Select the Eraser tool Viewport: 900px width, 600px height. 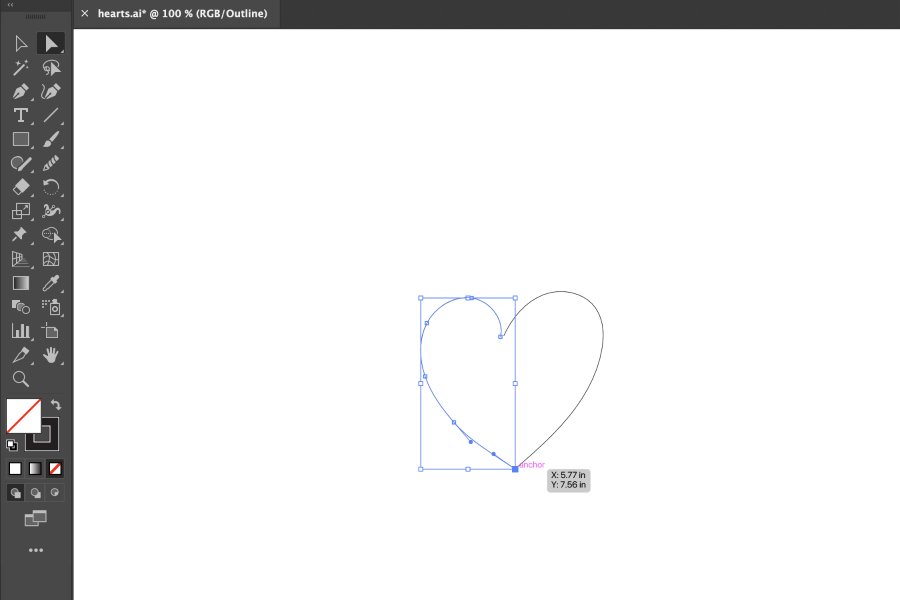(x=21, y=187)
